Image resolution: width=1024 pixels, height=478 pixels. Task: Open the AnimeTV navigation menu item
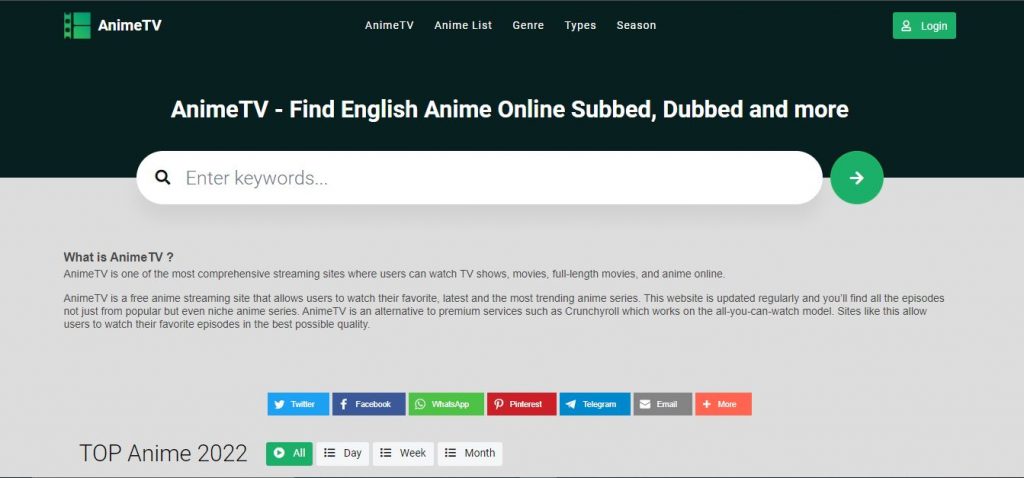tap(389, 25)
